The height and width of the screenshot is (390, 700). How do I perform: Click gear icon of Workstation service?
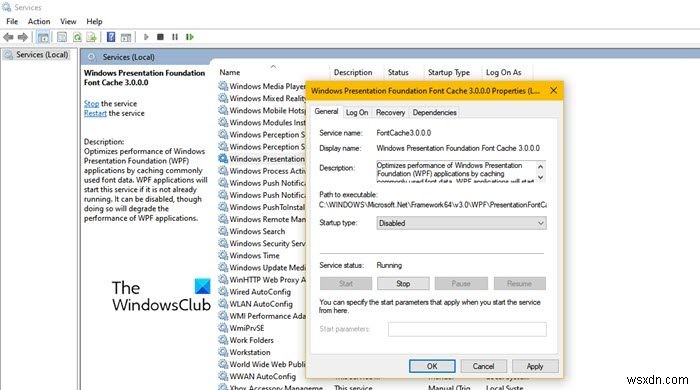(x=223, y=352)
